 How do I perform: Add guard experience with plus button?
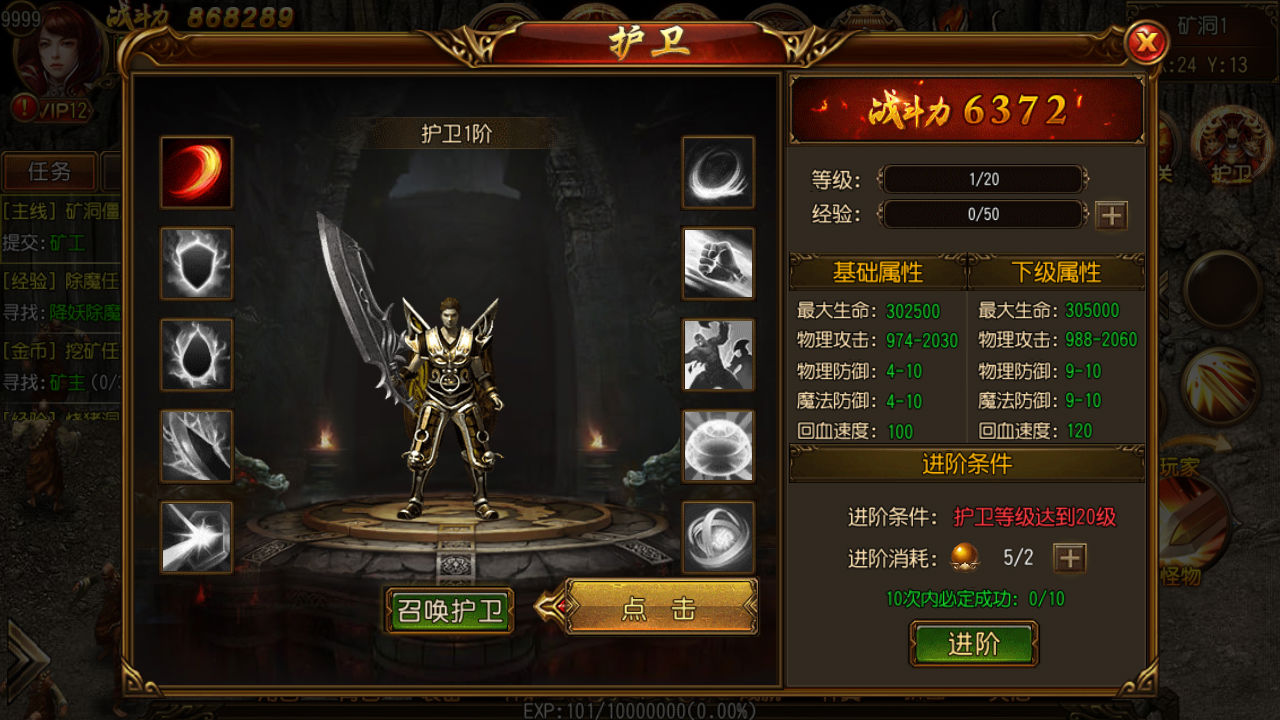pos(1111,215)
